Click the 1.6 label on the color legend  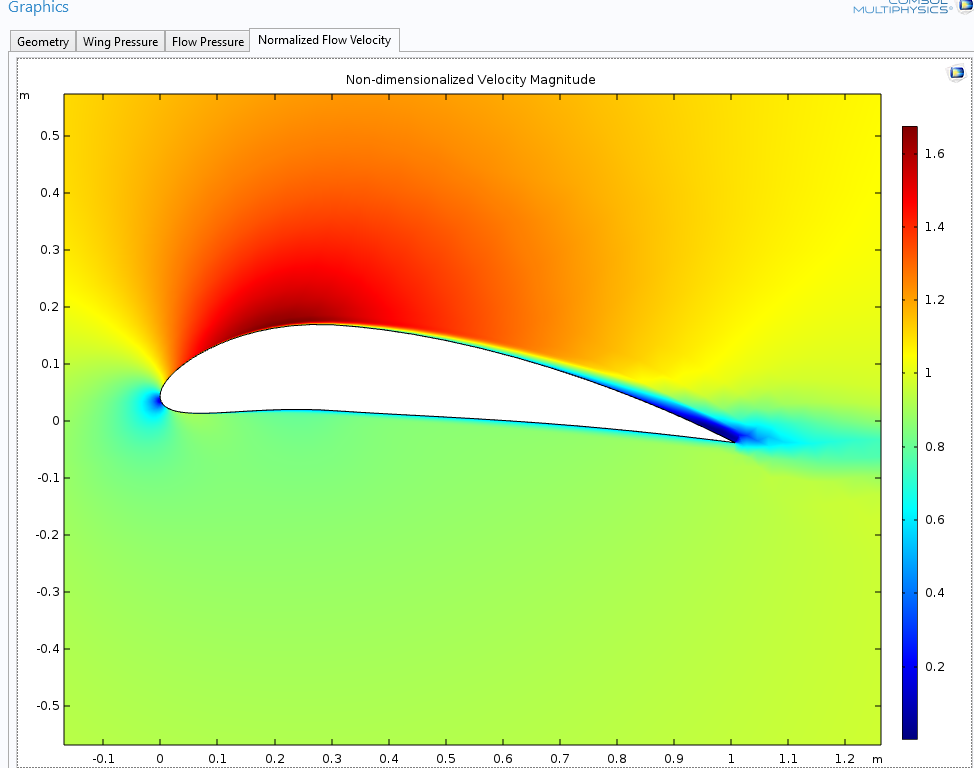pyautogui.click(x=934, y=153)
